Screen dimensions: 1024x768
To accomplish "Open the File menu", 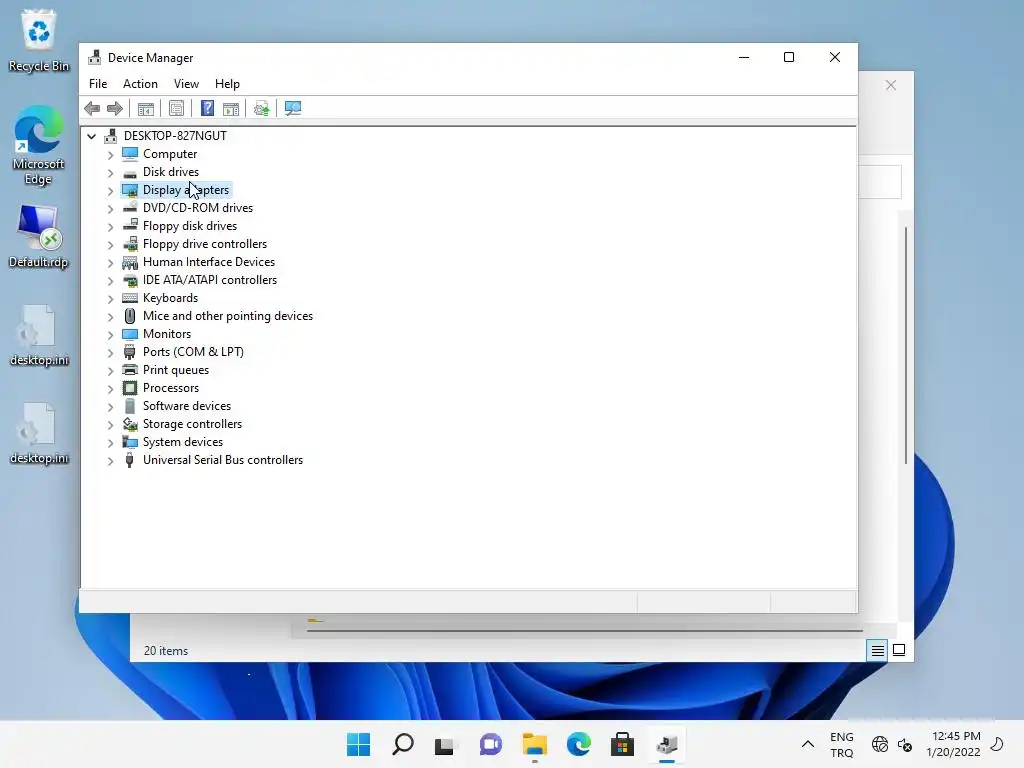I will pos(98,84).
